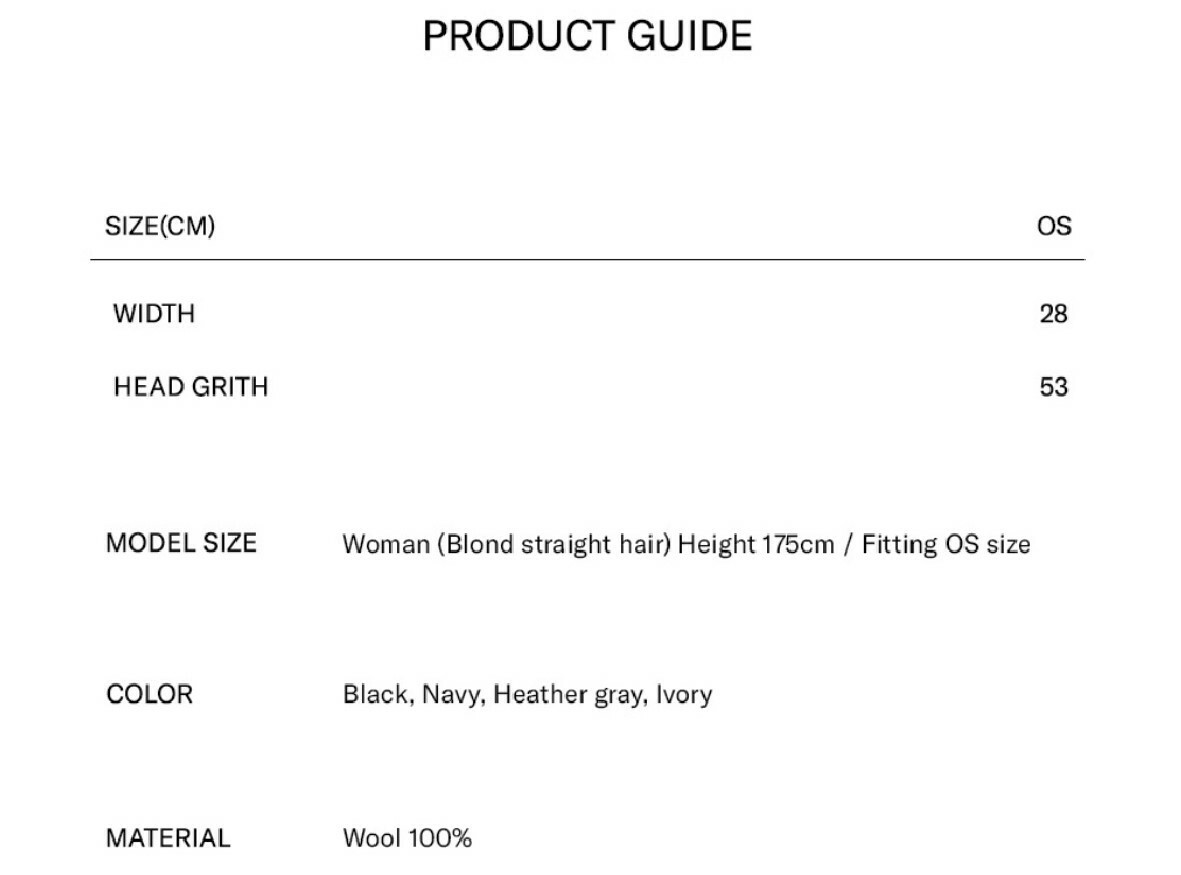Image resolution: width=1181 pixels, height=875 pixels.
Task: Click the "Fitting OS size" text
Action: [946, 545]
